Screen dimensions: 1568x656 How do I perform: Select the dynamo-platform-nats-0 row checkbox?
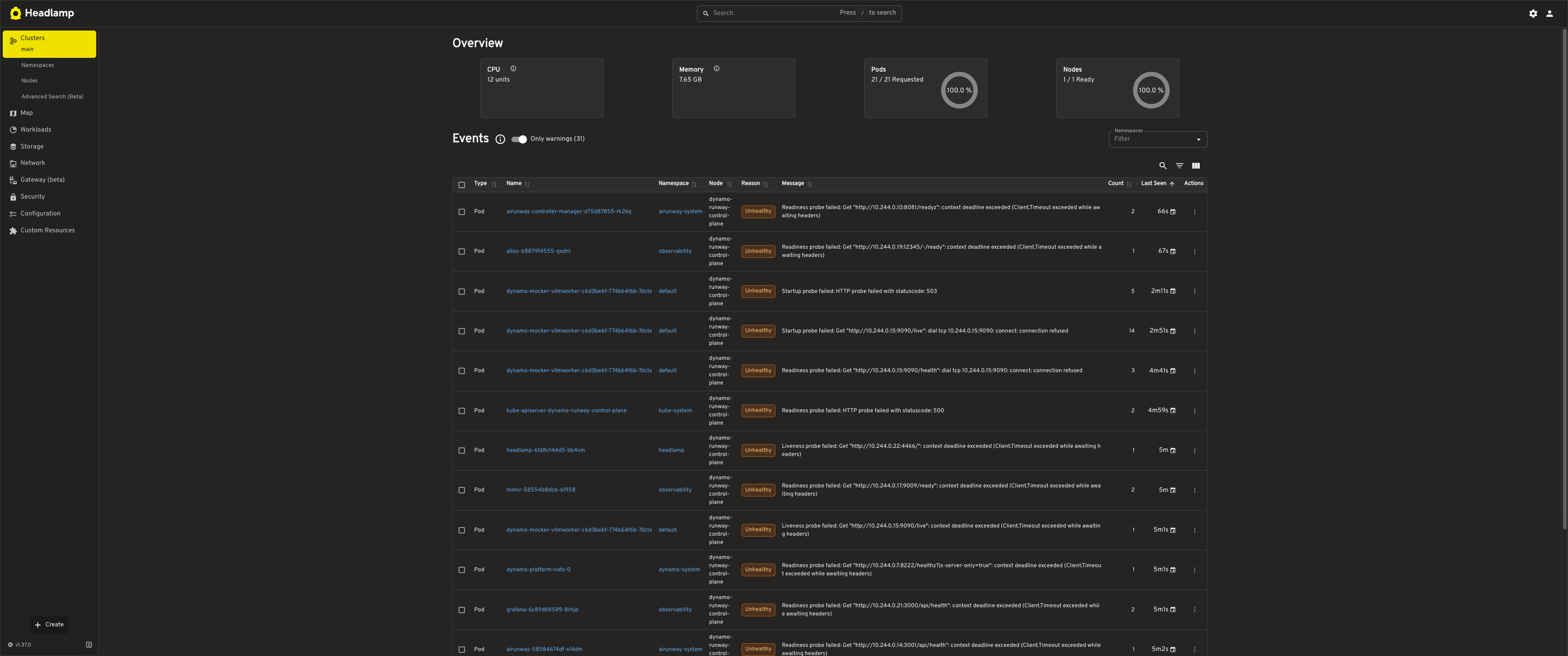click(x=461, y=569)
